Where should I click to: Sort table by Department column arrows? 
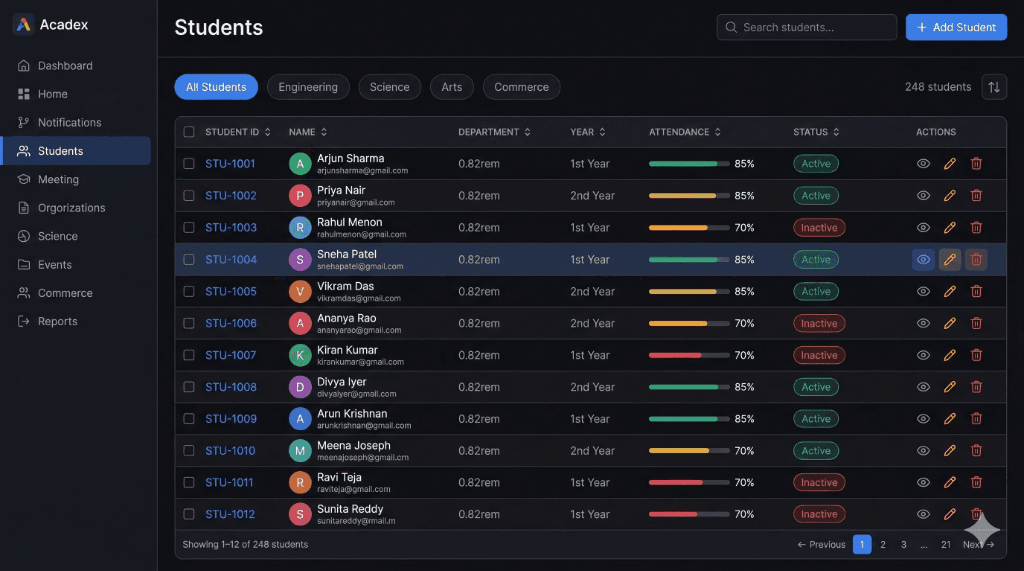tap(527, 132)
